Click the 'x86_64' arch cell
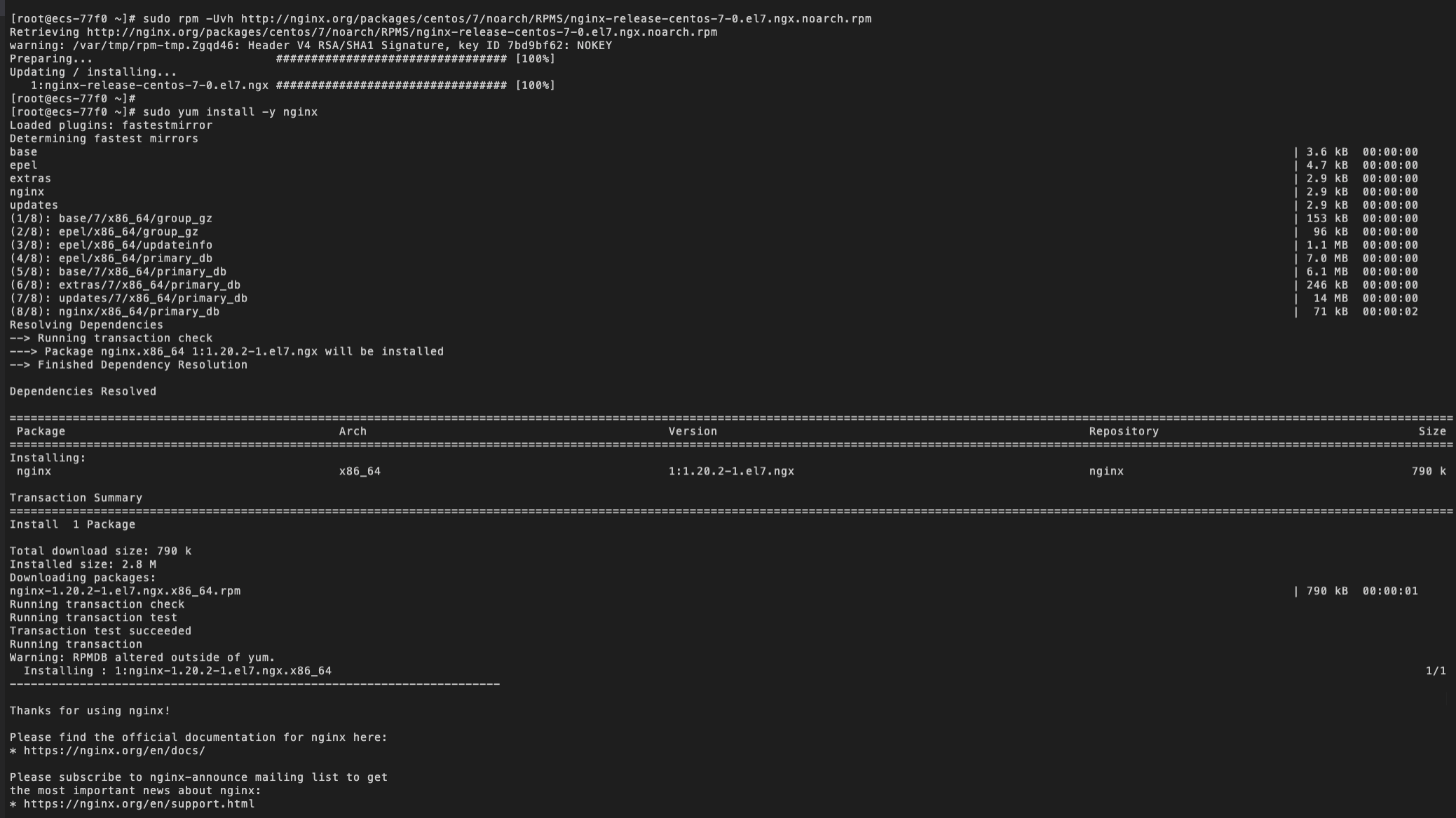1456x818 pixels. click(x=360, y=472)
